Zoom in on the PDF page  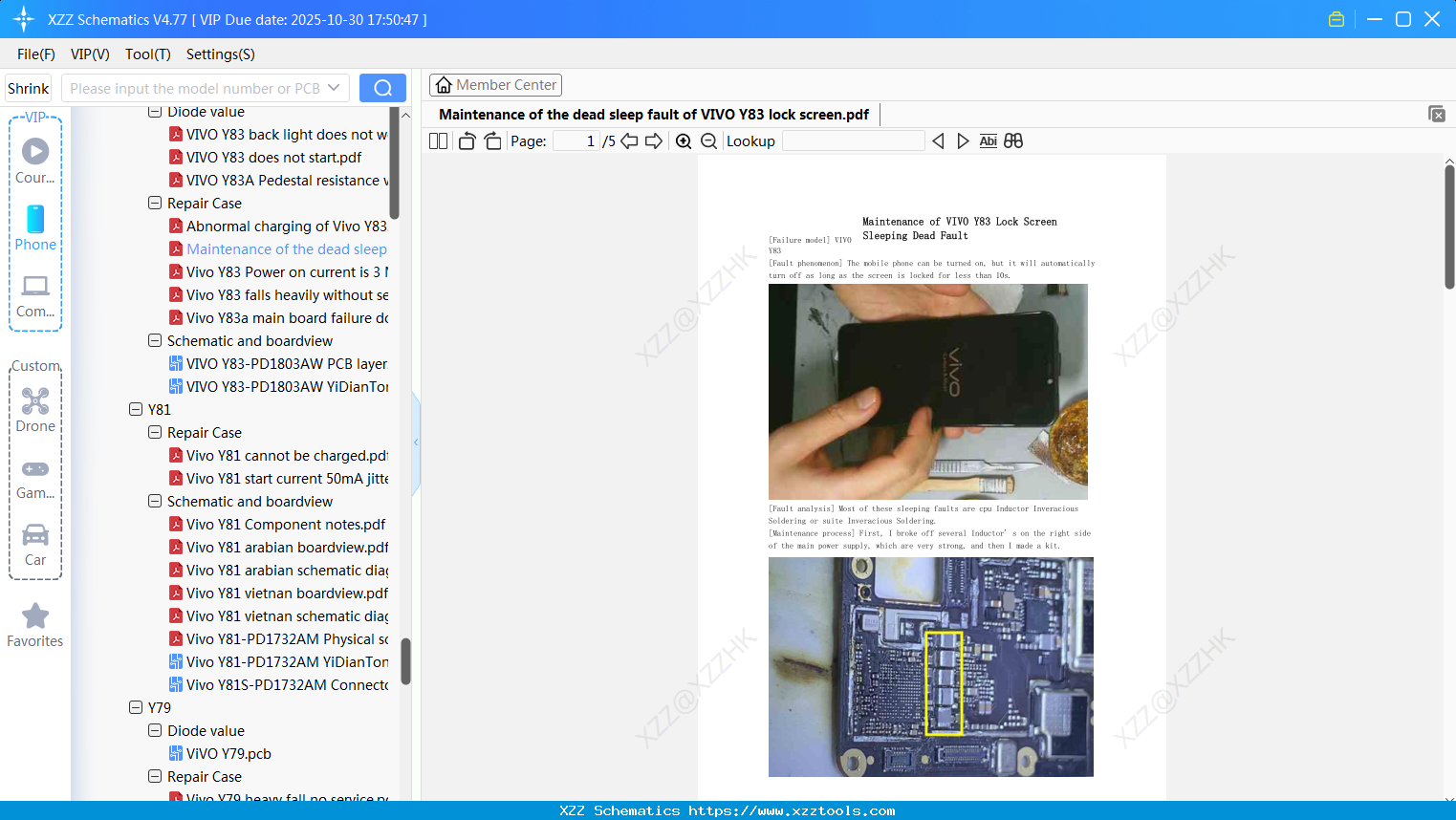pyautogui.click(x=684, y=140)
